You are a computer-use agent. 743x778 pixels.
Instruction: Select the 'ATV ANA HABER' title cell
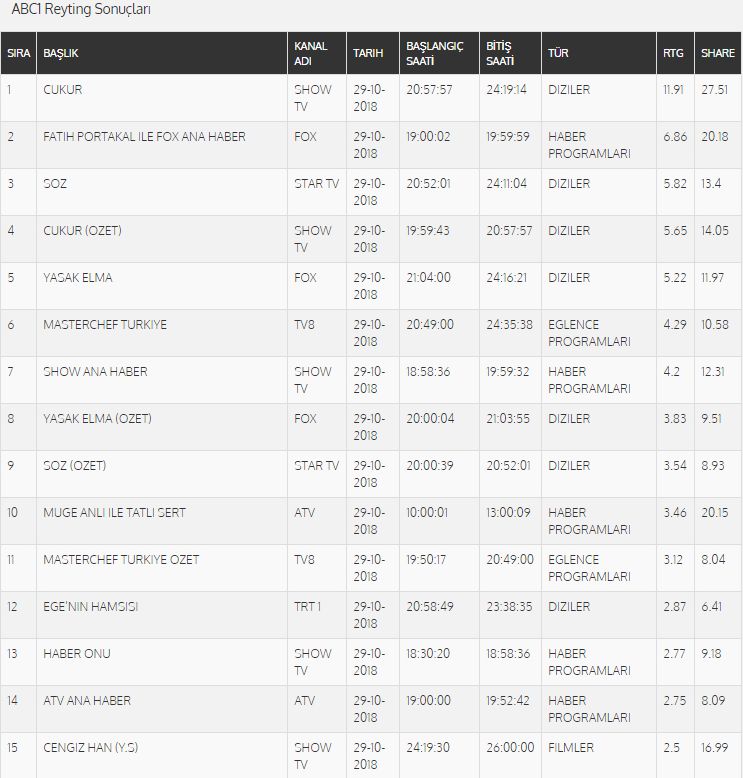point(87,701)
